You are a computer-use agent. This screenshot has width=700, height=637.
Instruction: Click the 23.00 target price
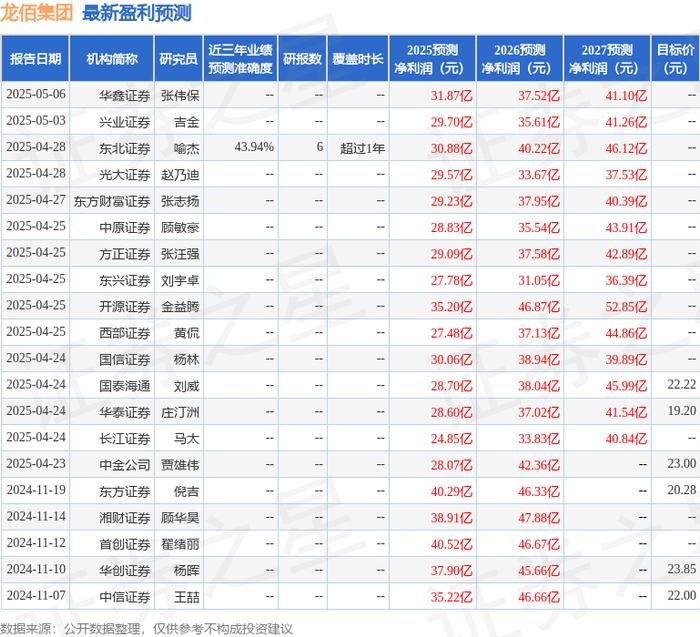(682, 463)
